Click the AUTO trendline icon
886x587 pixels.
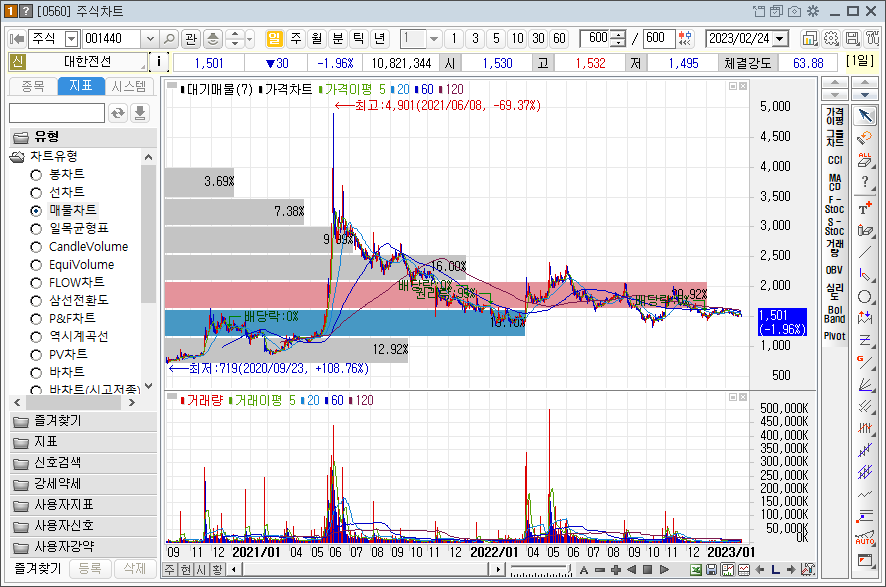point(865,537)
